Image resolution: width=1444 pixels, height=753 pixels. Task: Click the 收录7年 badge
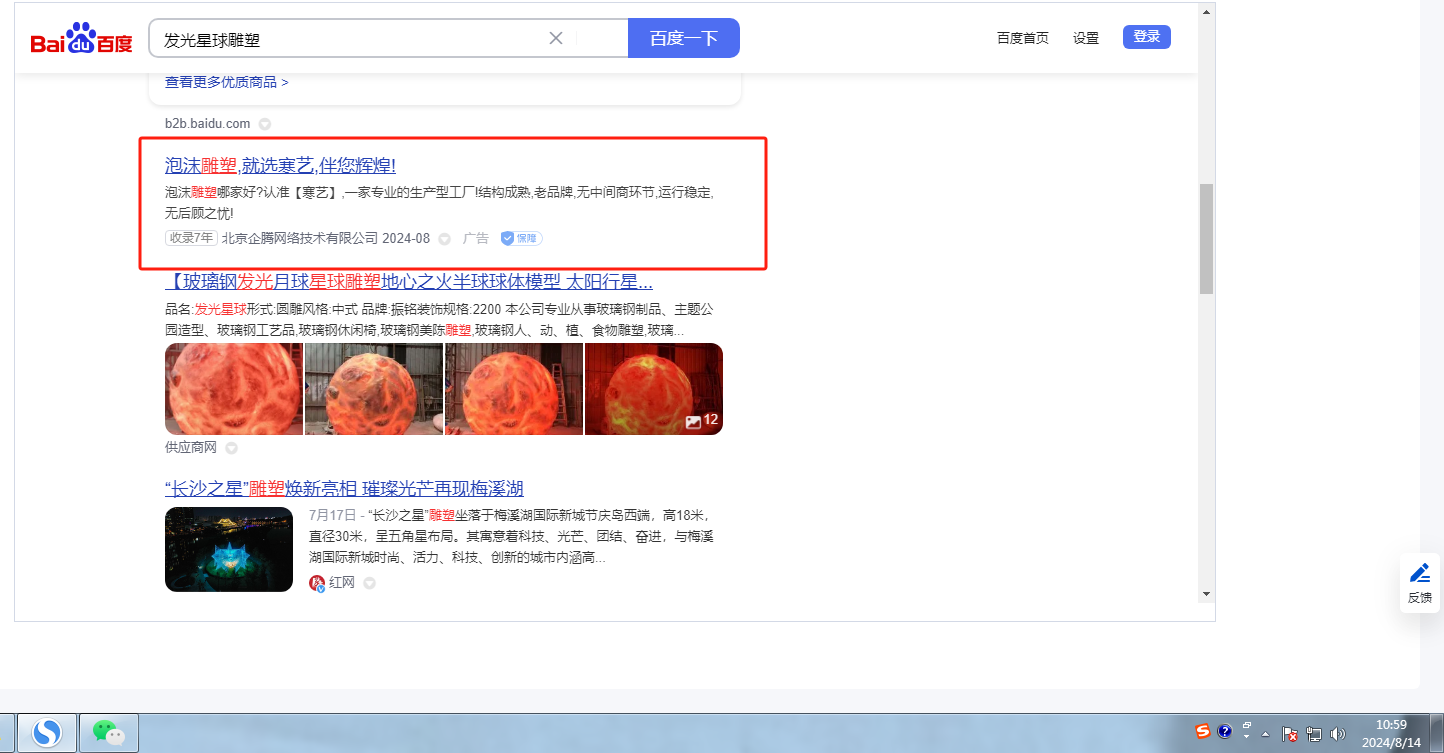pyautogui.click(x=191, y=238)
